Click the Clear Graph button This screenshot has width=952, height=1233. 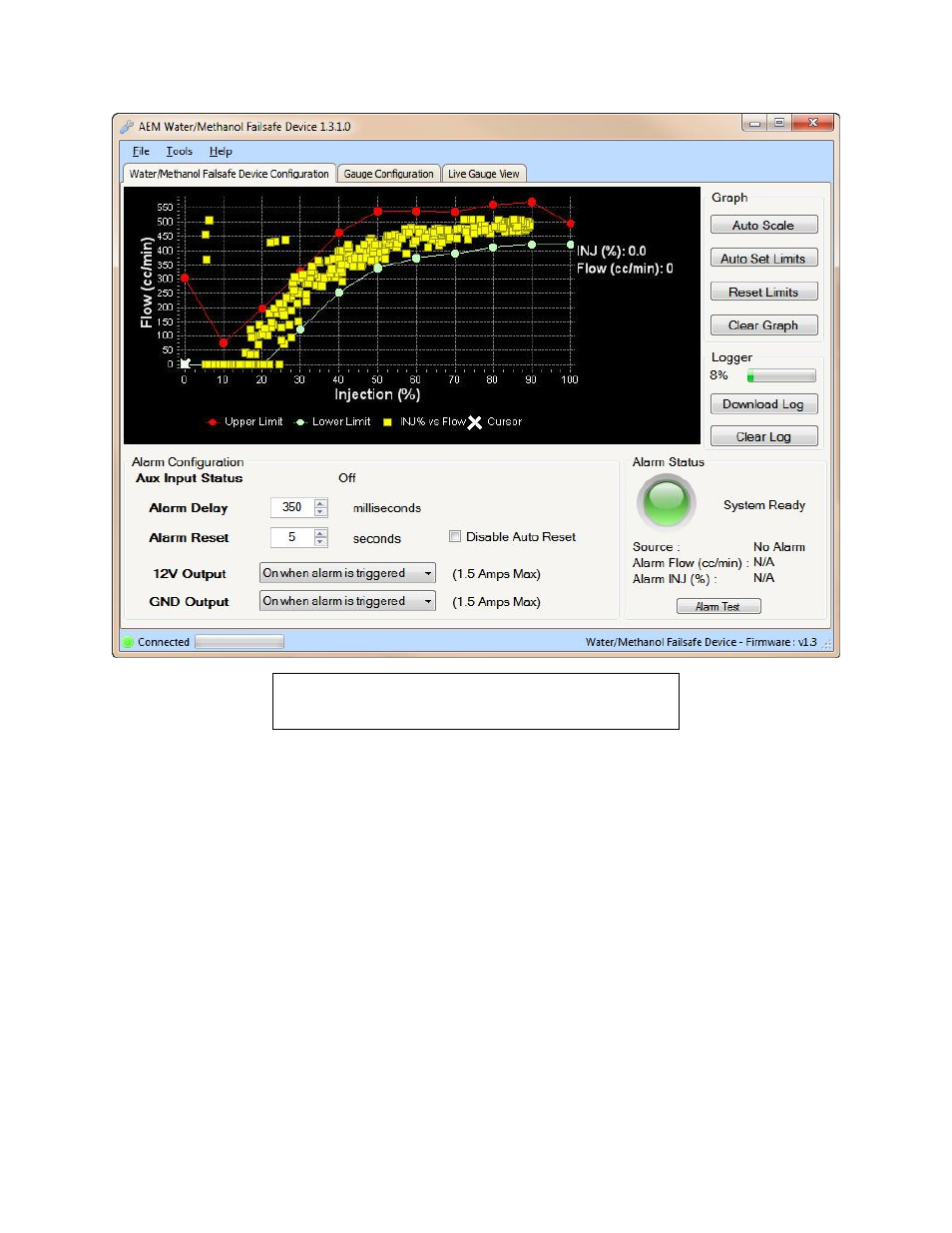click(x=763, y=325)
